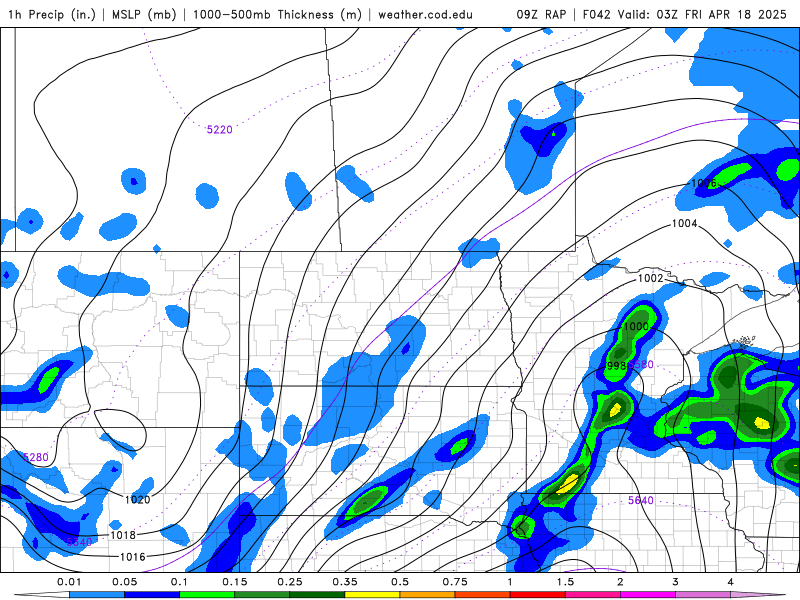Click the '1h Precip (in.)' header label
800x600 pixels.
pyautogui.click(x=52, y=14)
